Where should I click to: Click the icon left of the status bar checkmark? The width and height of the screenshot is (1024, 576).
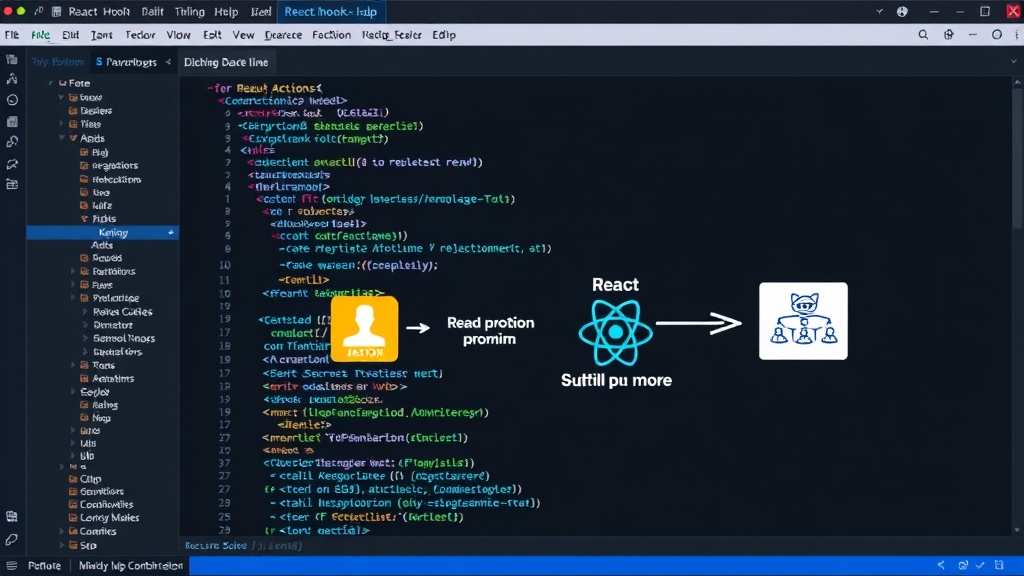pyautogui.click(x=963, y=566)
